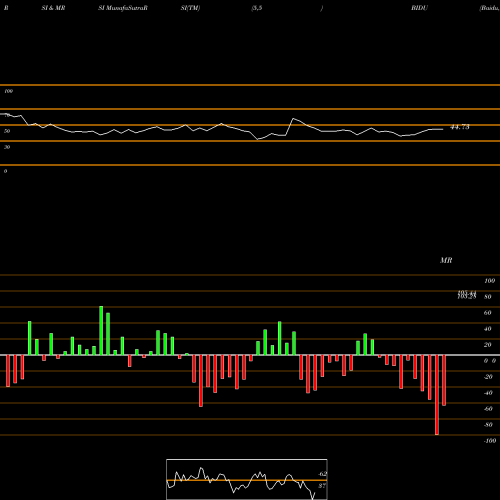
Task: Click the BIDU ticker symbol in header
Action: [419, 8]
